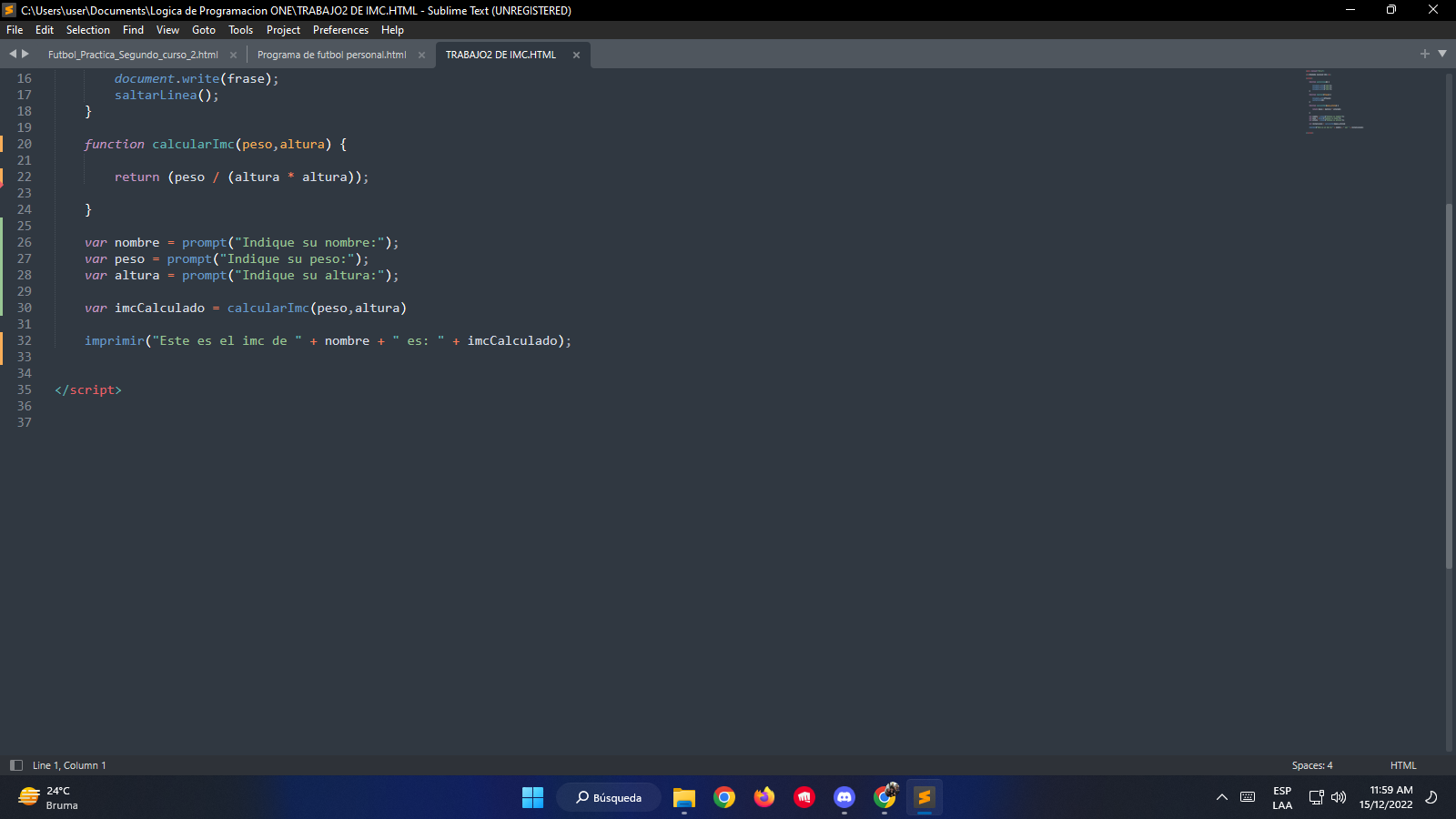
Task: Open the red app icon in taskbar
Action: (804, 797)
